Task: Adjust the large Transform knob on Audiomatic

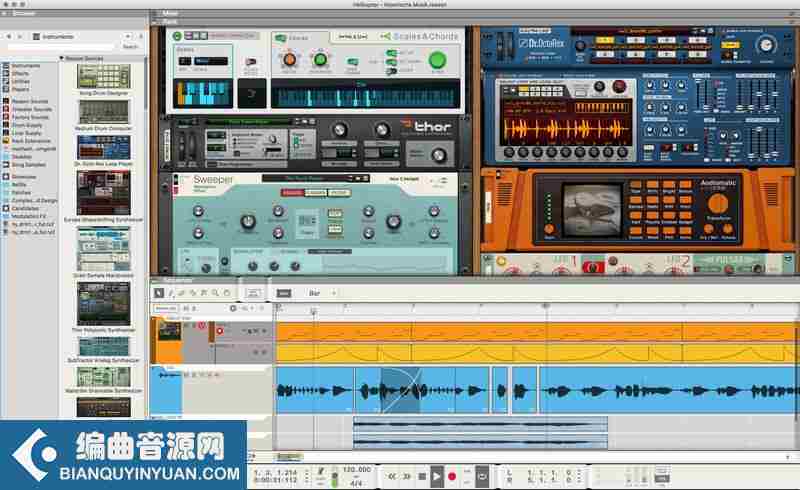Action: pyautogui.click(x=717, y=204)
